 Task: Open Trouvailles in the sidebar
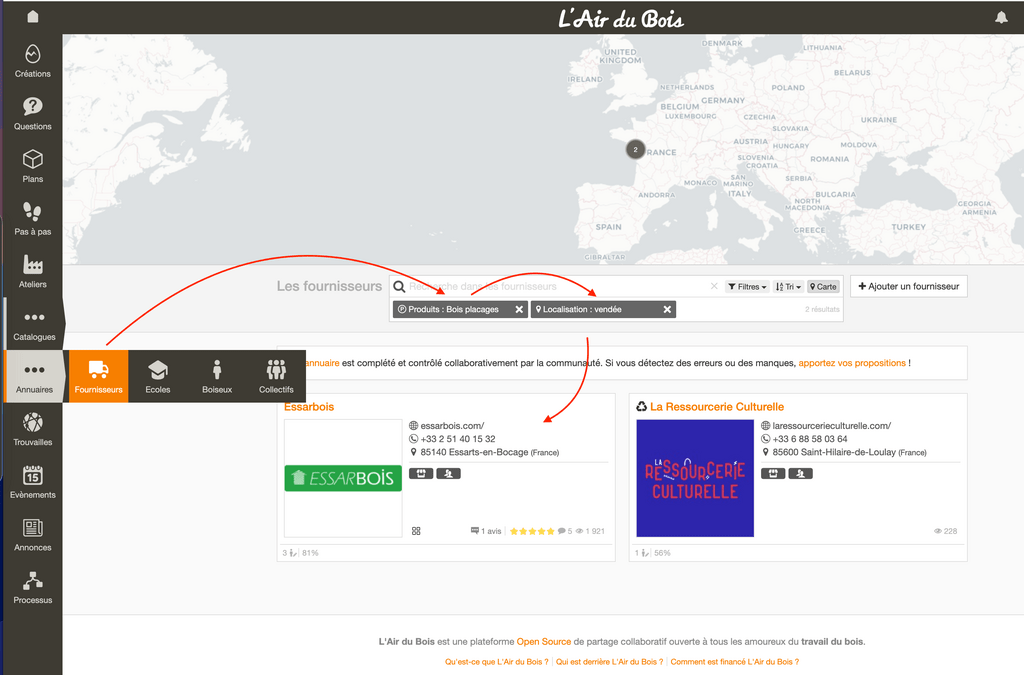[x=32, y=429]
